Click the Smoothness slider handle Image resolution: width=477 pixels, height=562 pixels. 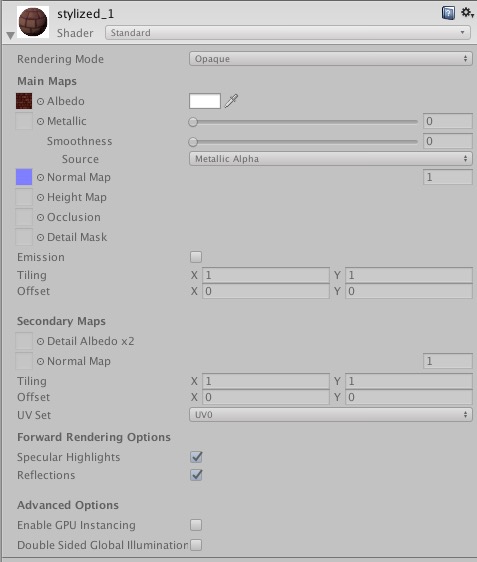click(193, 142)
